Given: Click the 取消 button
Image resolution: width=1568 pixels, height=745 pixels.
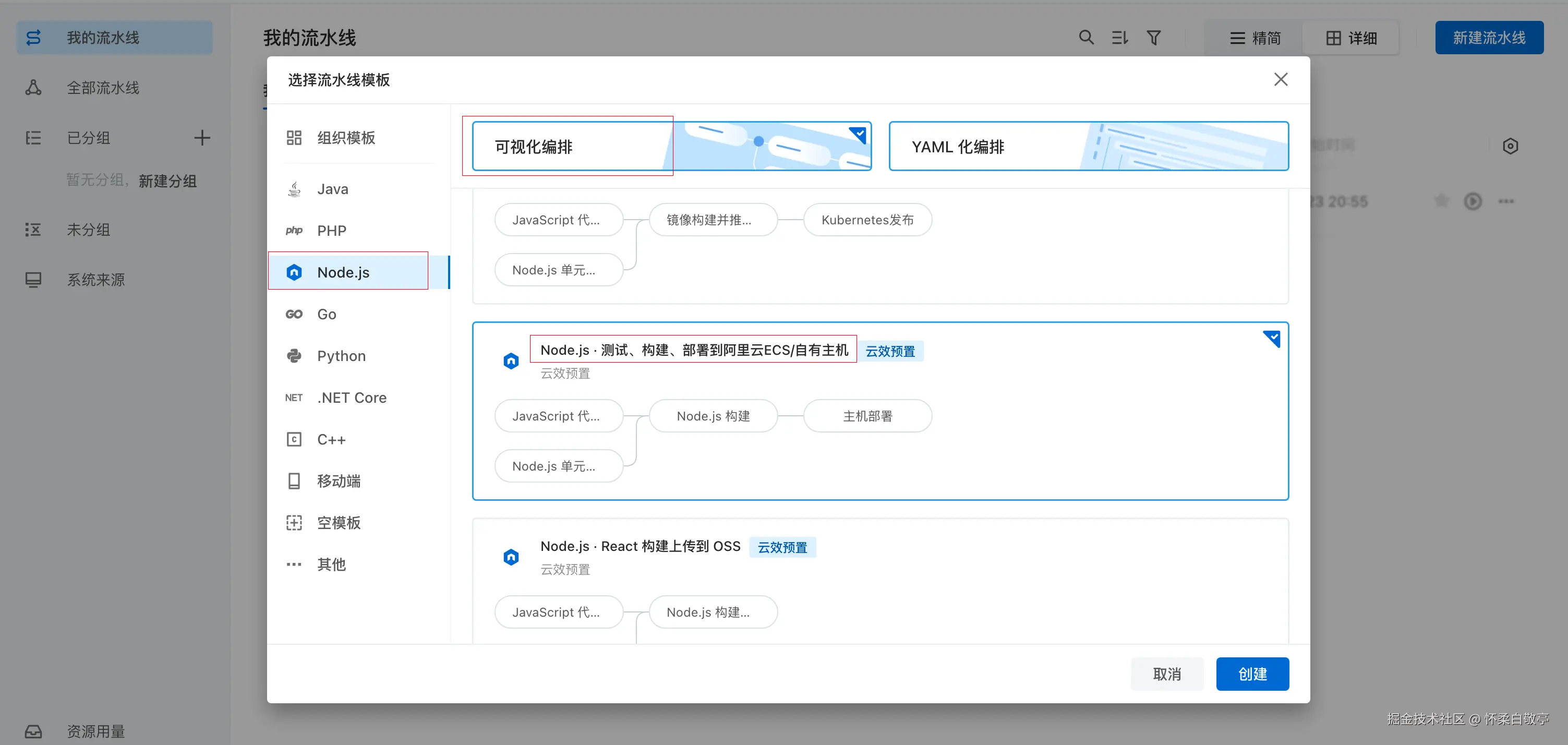Looking at the screenshot, I should (x=1167, y=674).
